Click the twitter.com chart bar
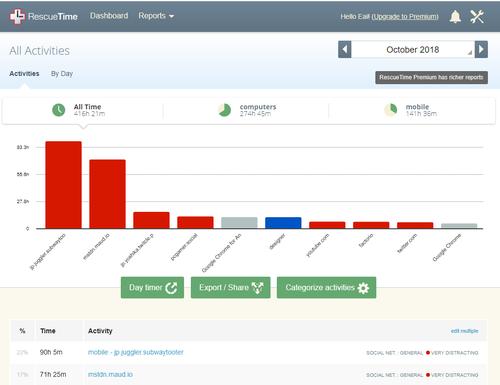This screenshot has height=385, width=500. tap(415, 225)
